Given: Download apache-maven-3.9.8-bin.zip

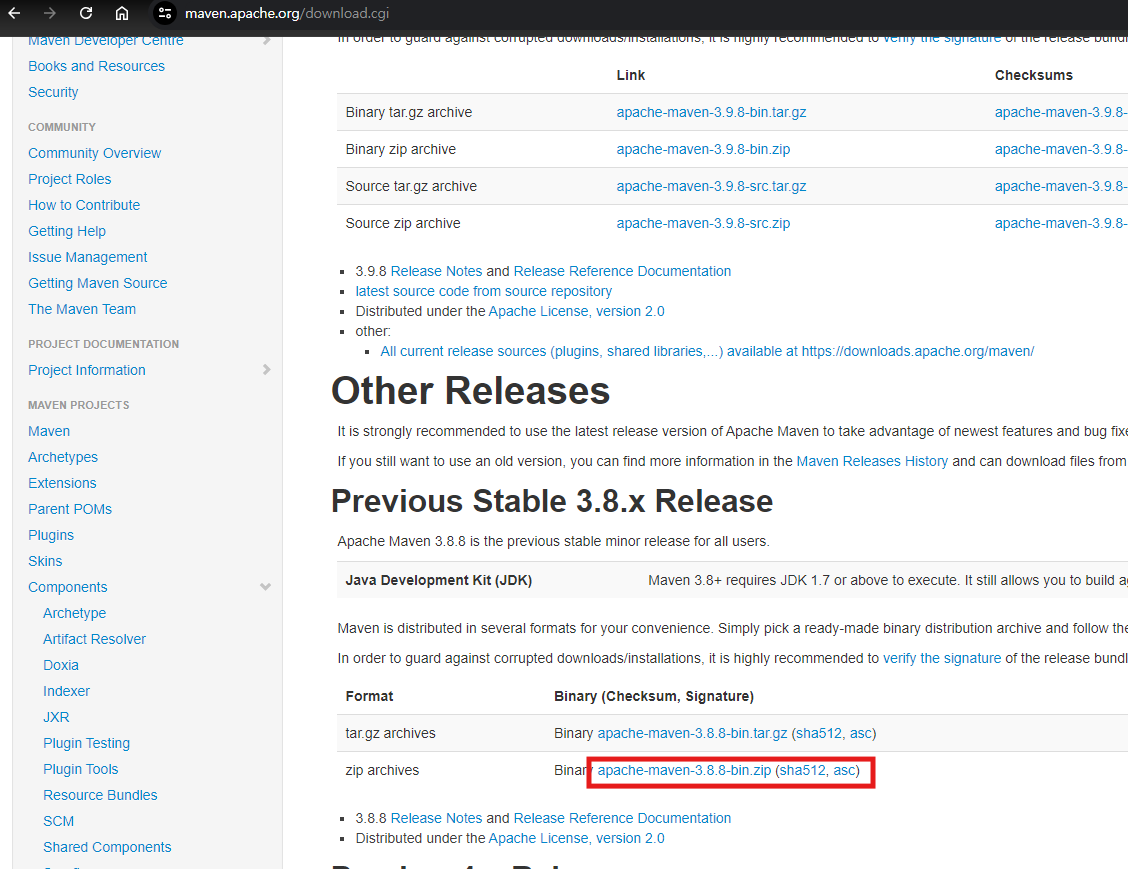Looking at the screenshot, I should [703, 149].
